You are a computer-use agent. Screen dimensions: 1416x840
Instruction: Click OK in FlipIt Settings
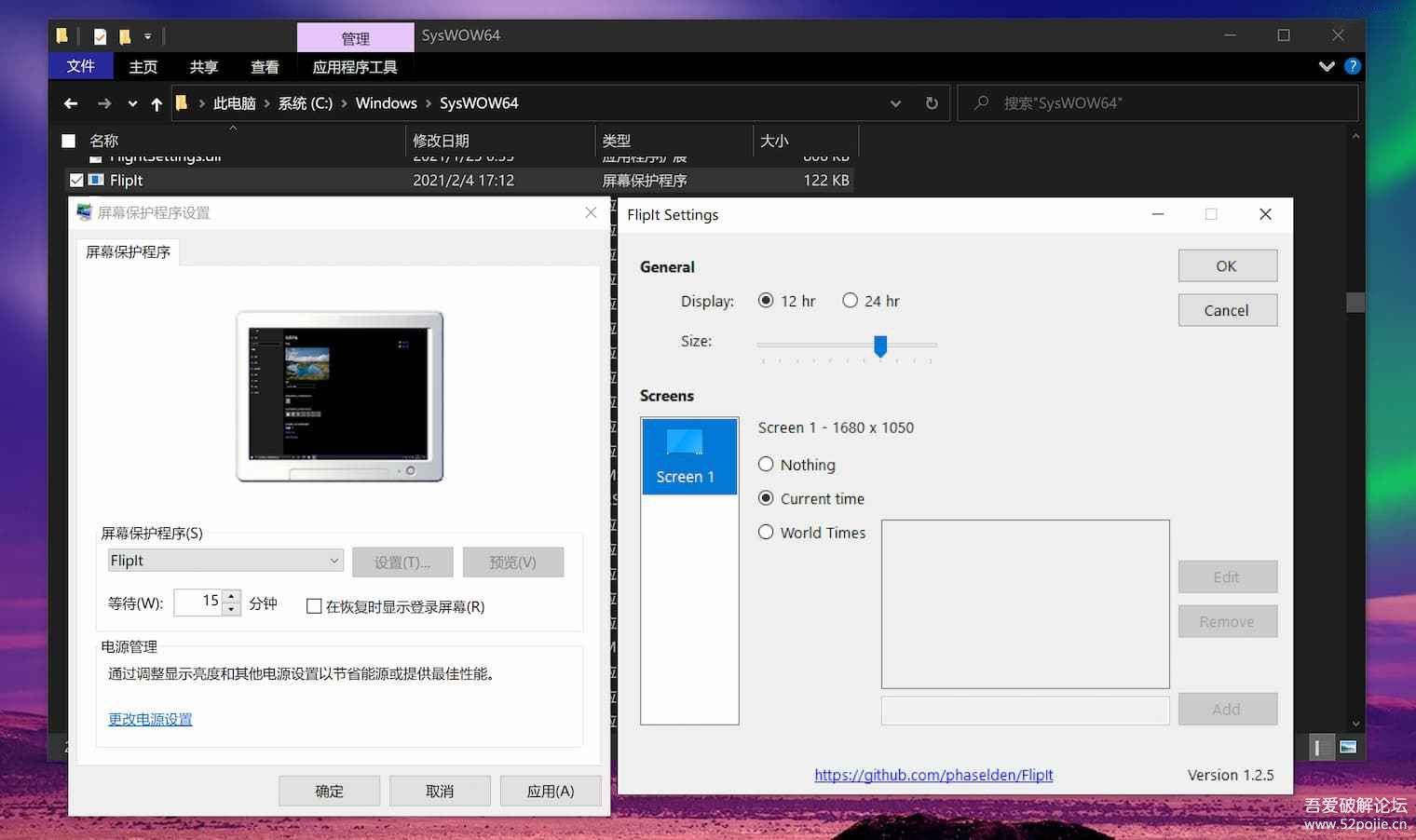[x=1227, y=265]
